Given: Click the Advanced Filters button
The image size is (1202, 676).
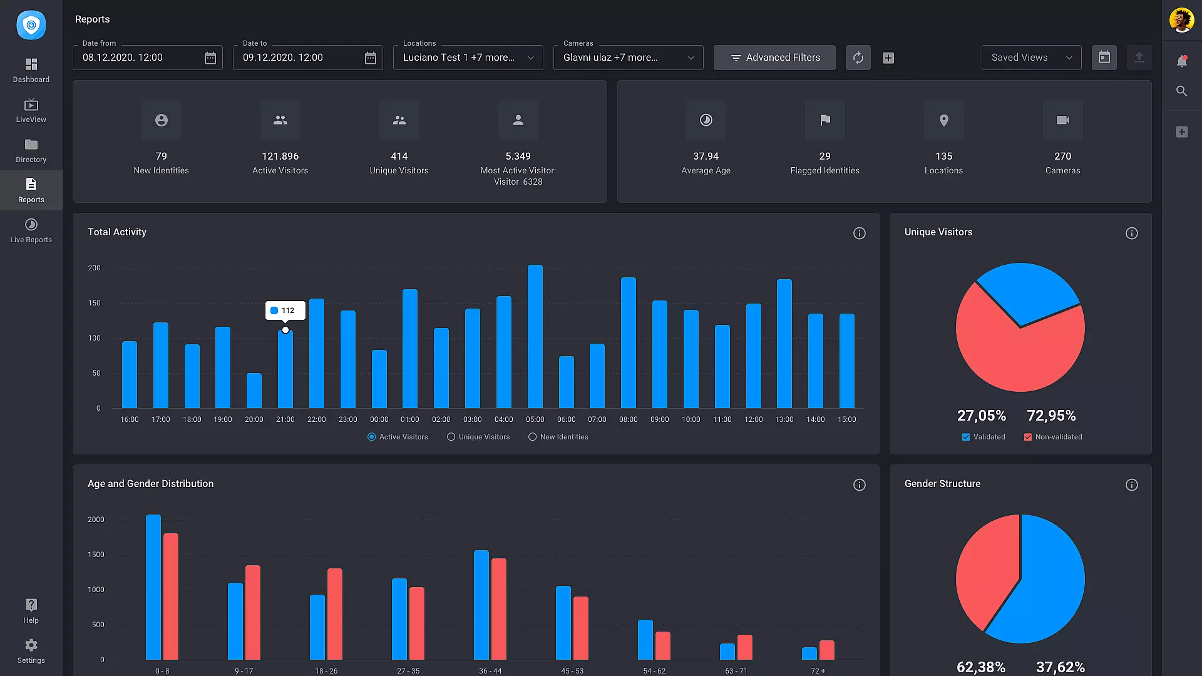Looking at the screenshot, I should [x=774, y=58].
